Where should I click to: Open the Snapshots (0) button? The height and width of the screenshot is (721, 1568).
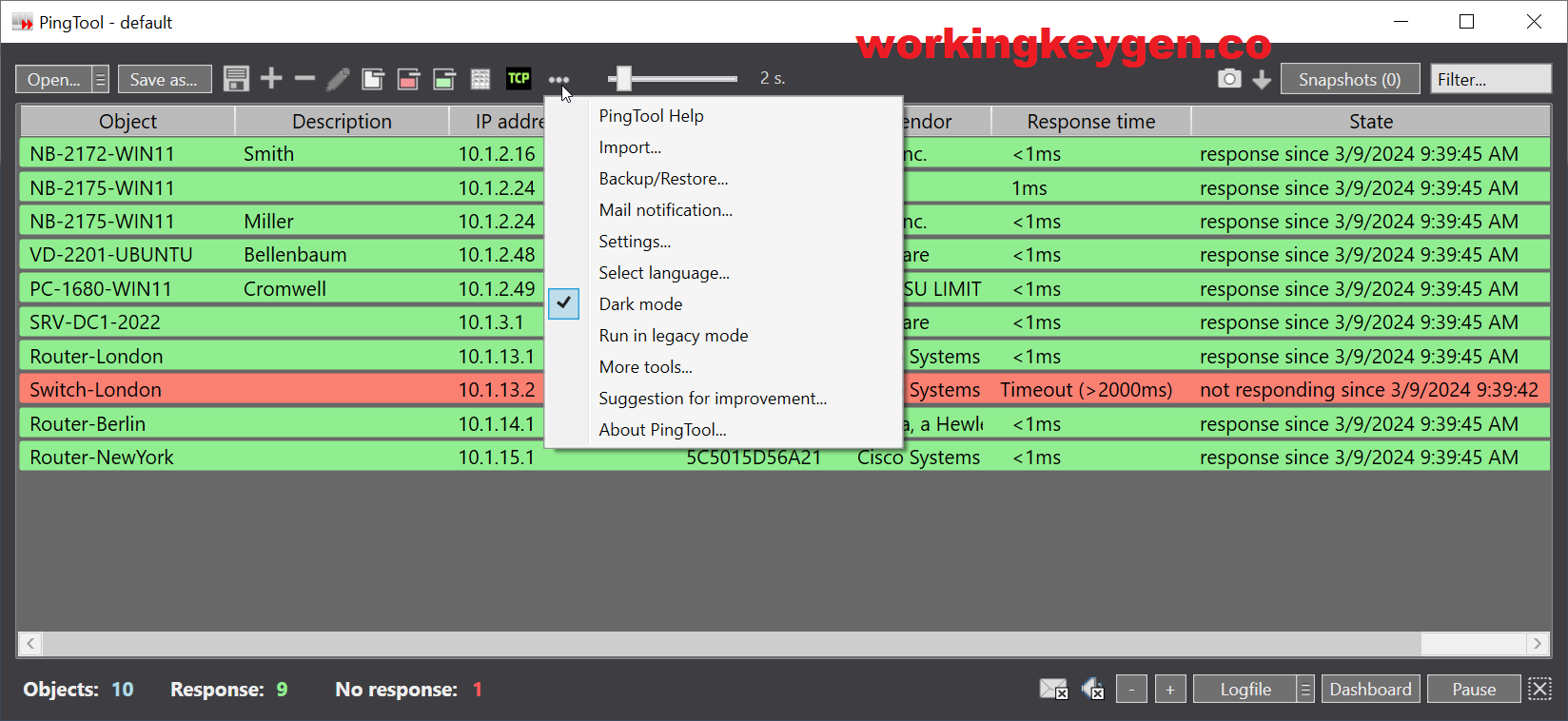[1350, 80]
